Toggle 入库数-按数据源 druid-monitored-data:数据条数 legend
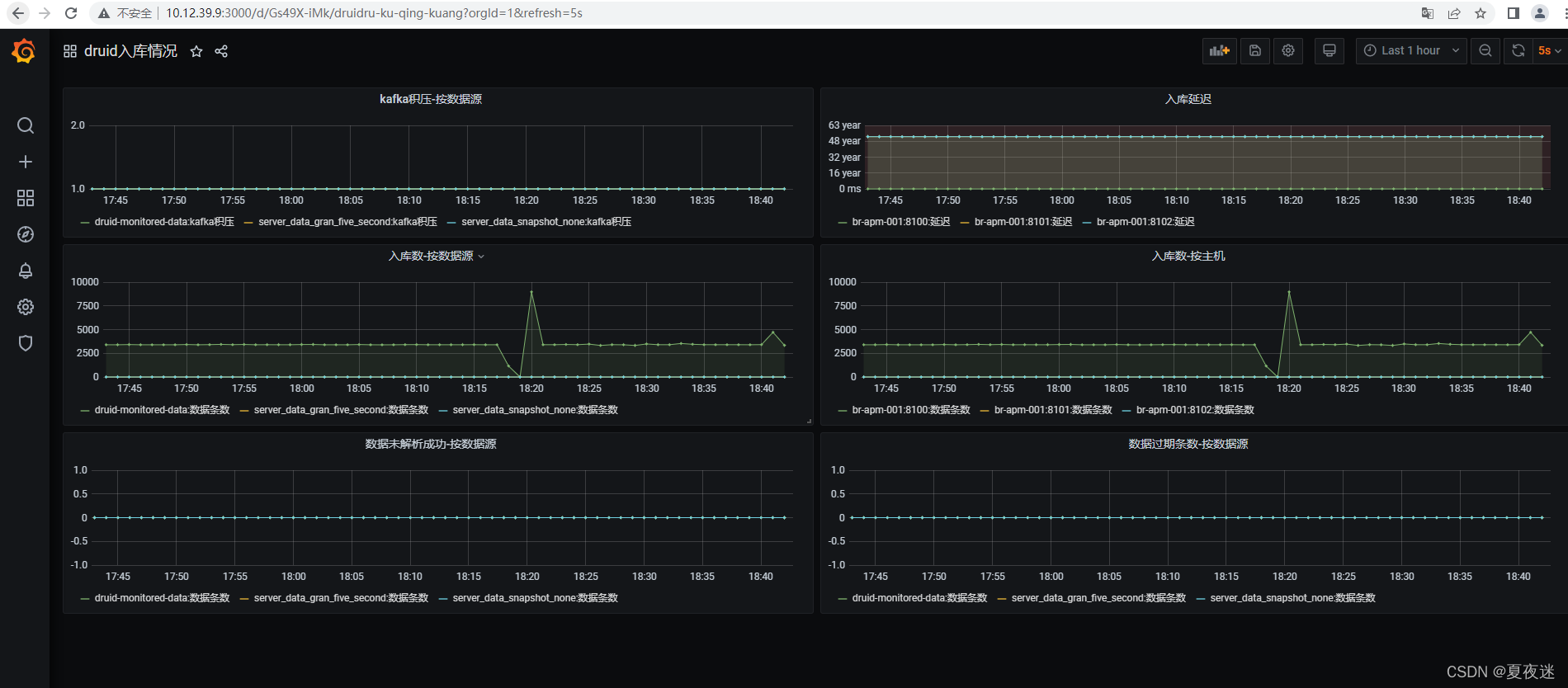This screenshot has height=688, width=1568. (162, 410)
